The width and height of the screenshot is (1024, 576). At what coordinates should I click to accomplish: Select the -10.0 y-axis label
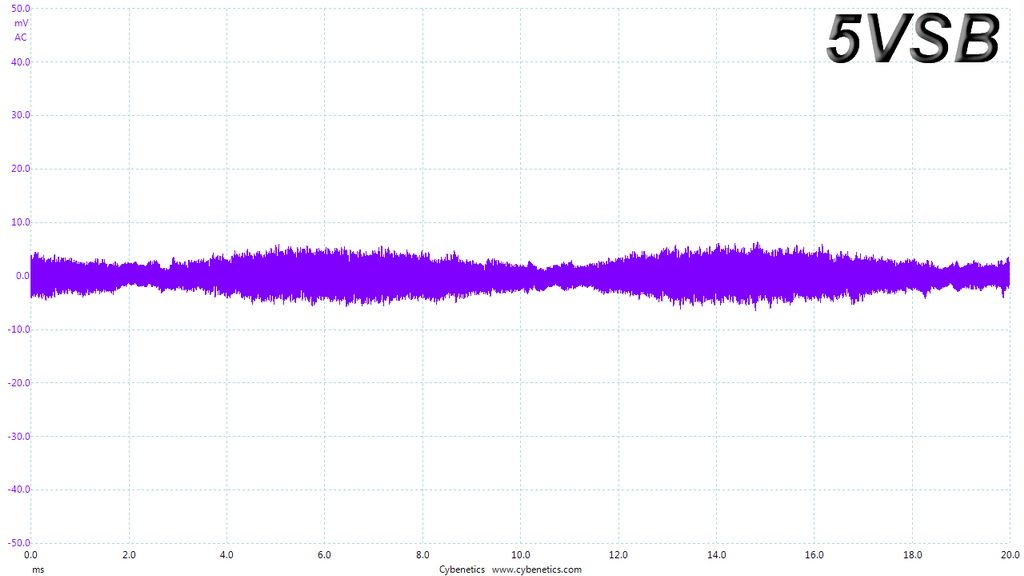point(19,329)
